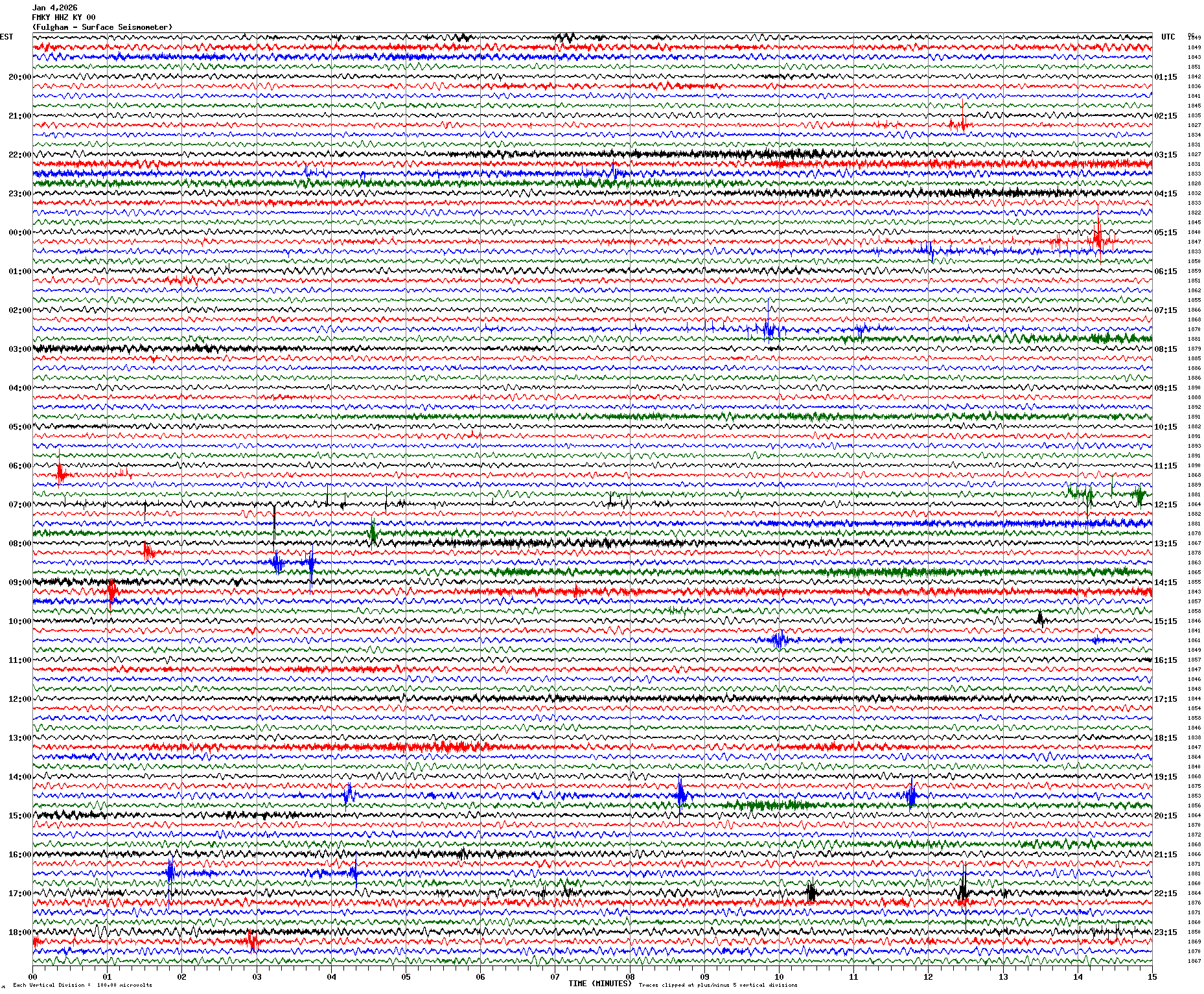Select the FMKY HHZ KY 00 station label
Screen dimensions: 1204x994
64,17
